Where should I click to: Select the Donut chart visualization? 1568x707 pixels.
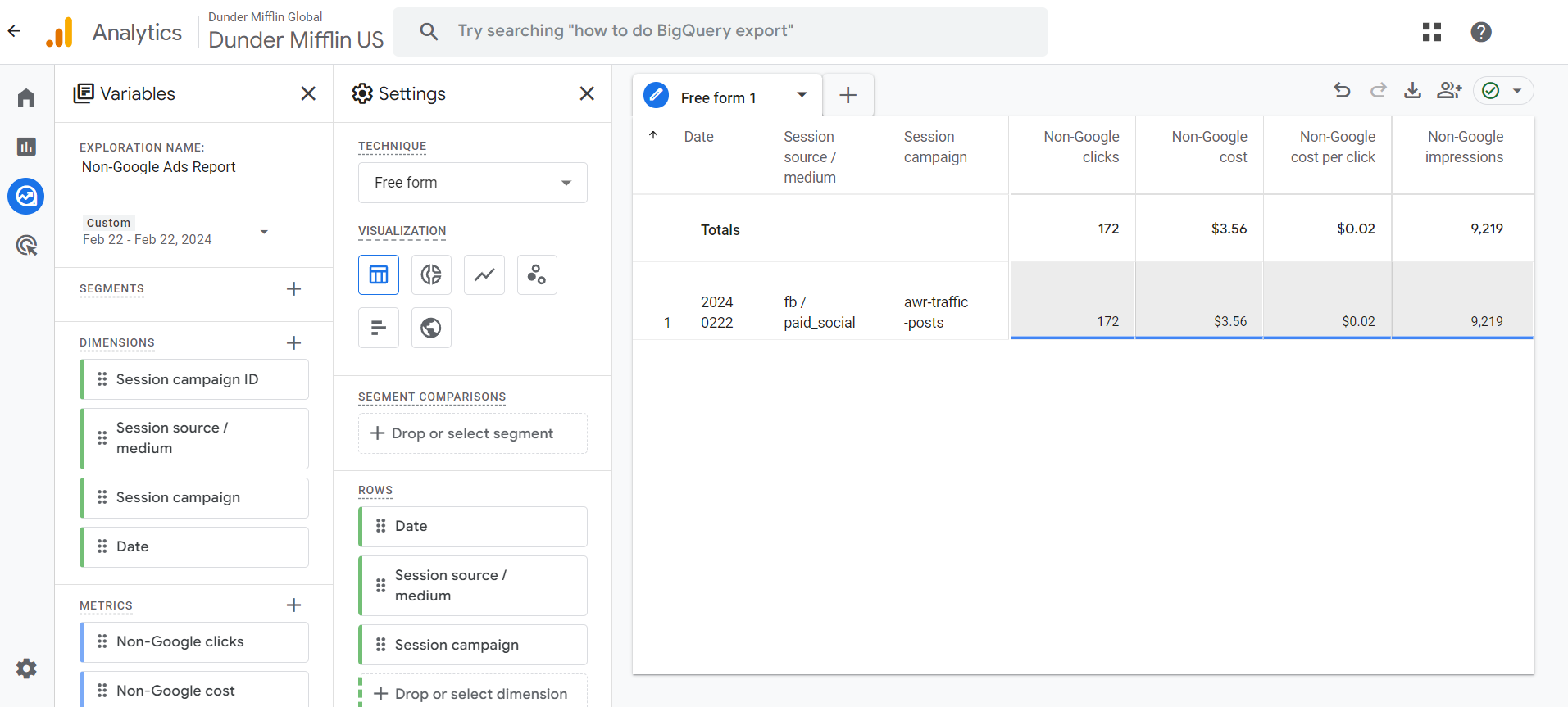[x=431, y=274]
